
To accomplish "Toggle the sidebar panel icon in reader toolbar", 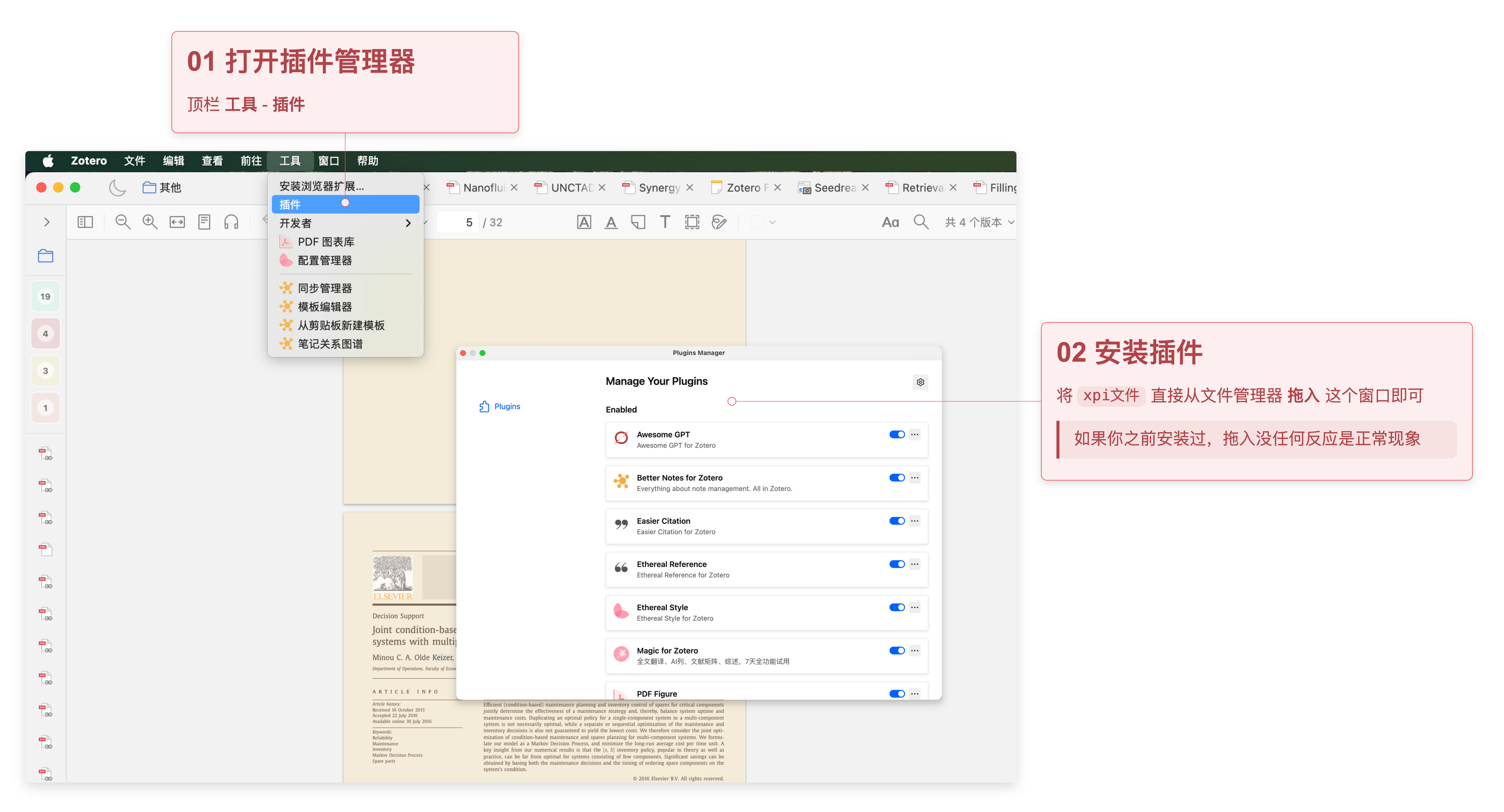I will tap(85, 222).
